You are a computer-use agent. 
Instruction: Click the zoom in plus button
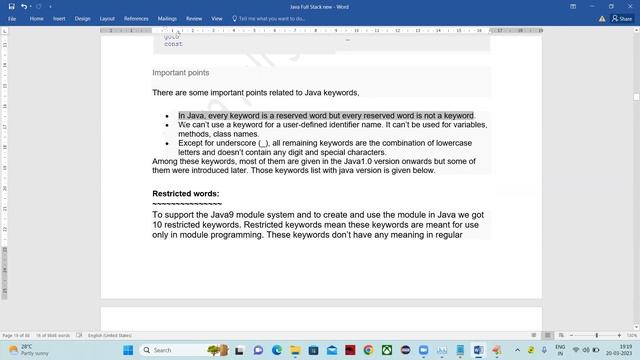[x=619, y=336]
